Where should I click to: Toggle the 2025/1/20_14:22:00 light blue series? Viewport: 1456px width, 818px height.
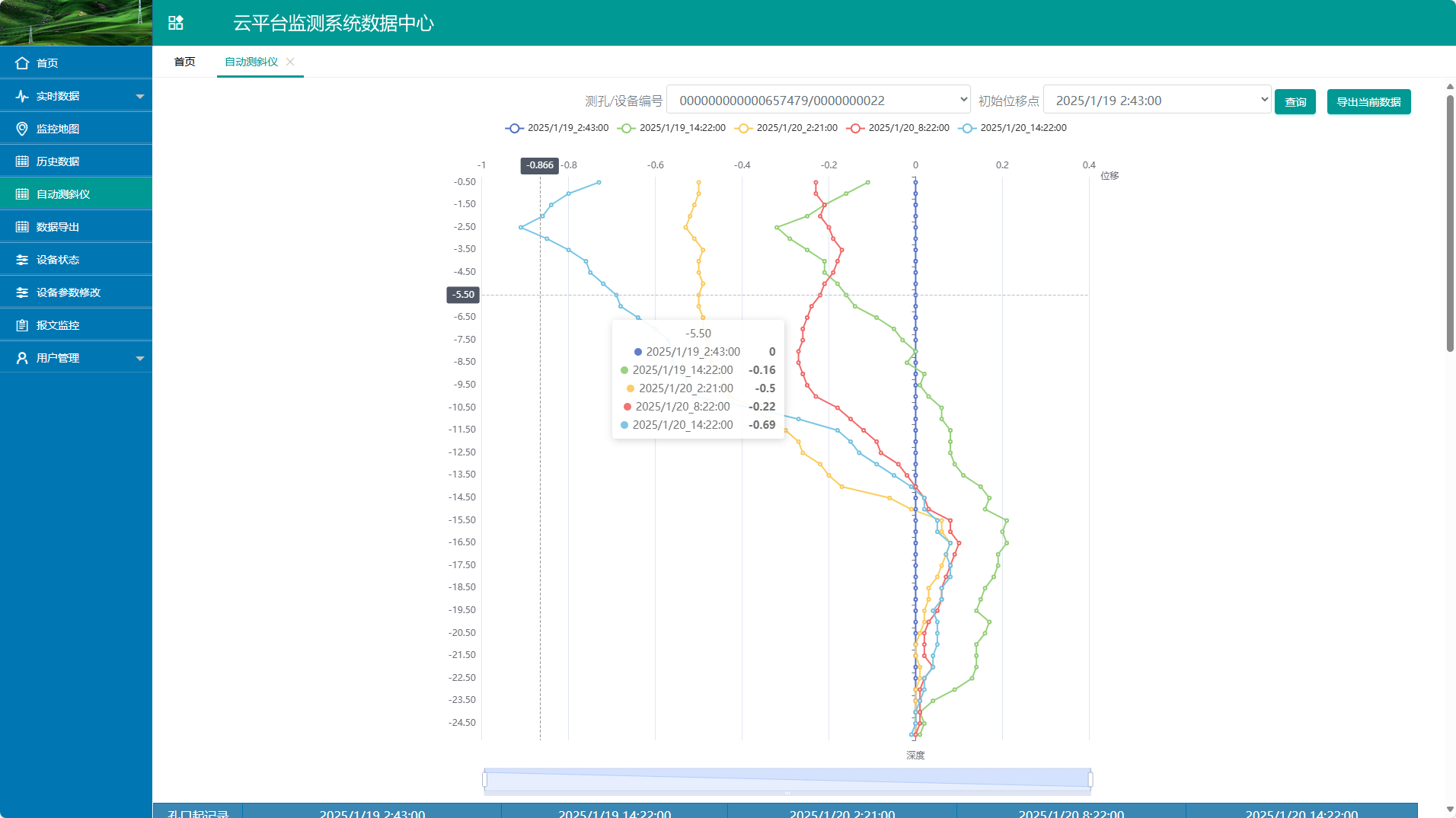point(1012,128)
